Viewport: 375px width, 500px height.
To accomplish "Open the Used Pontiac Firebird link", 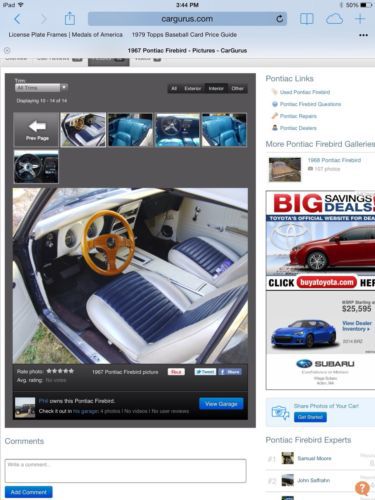I will (x=305, y=92).
